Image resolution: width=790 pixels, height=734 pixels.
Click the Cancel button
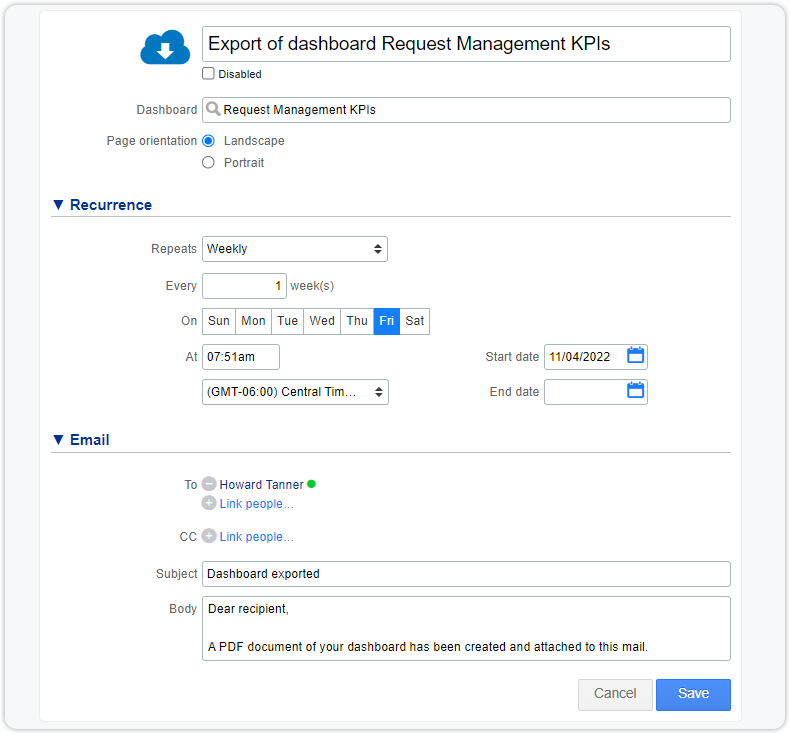point(615,694)
